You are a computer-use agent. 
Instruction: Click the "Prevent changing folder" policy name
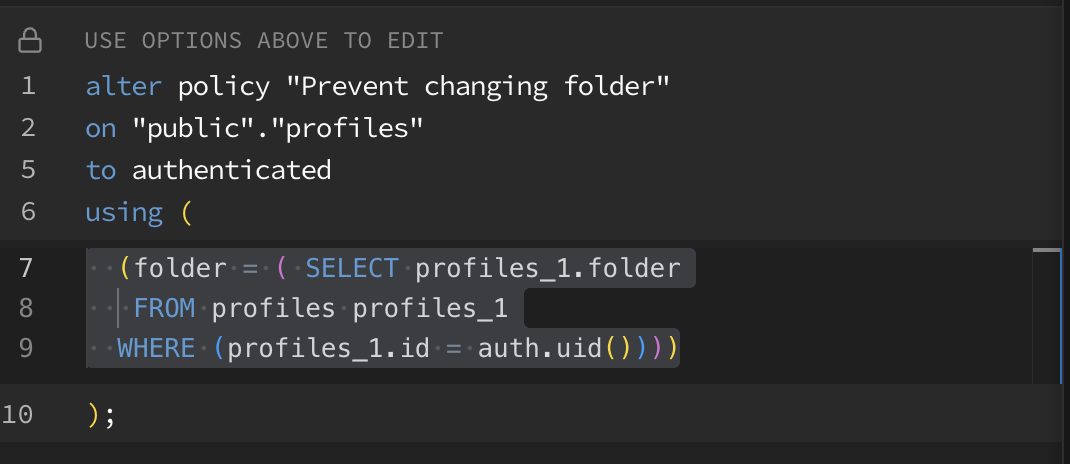pos(477,86)
